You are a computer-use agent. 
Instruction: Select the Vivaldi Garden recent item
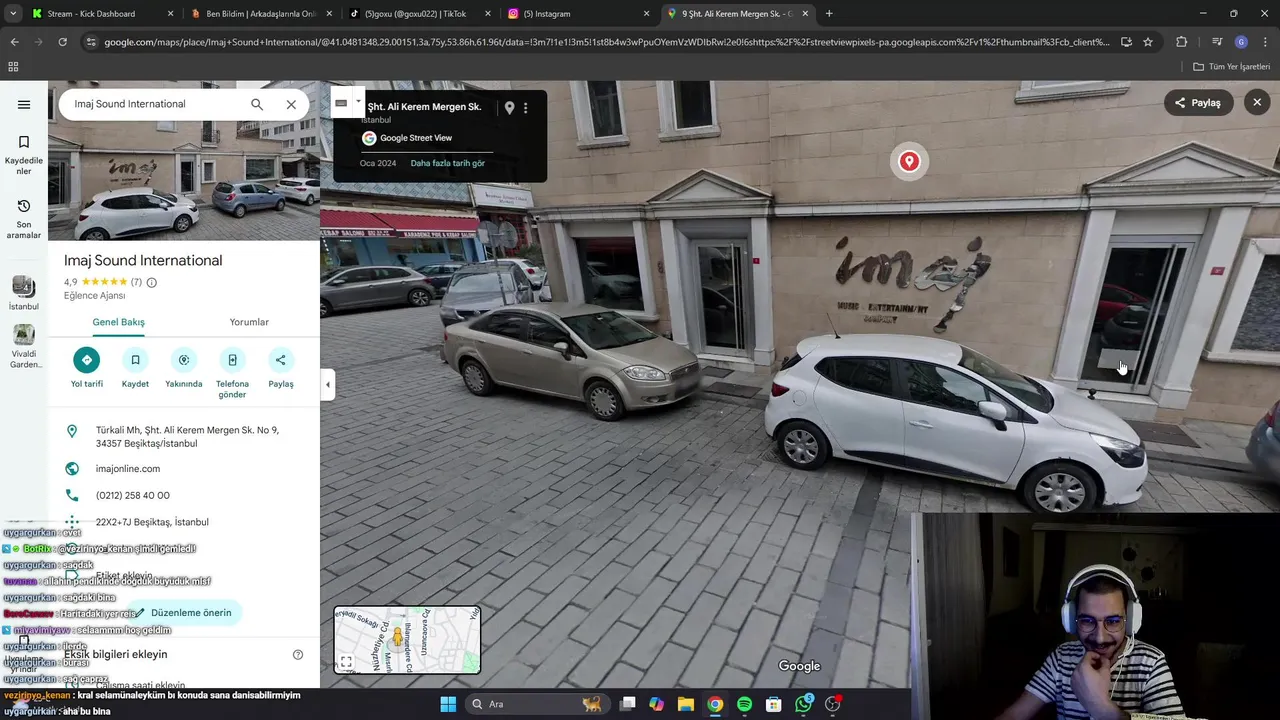pyautogui.click(x=26, y=346)
